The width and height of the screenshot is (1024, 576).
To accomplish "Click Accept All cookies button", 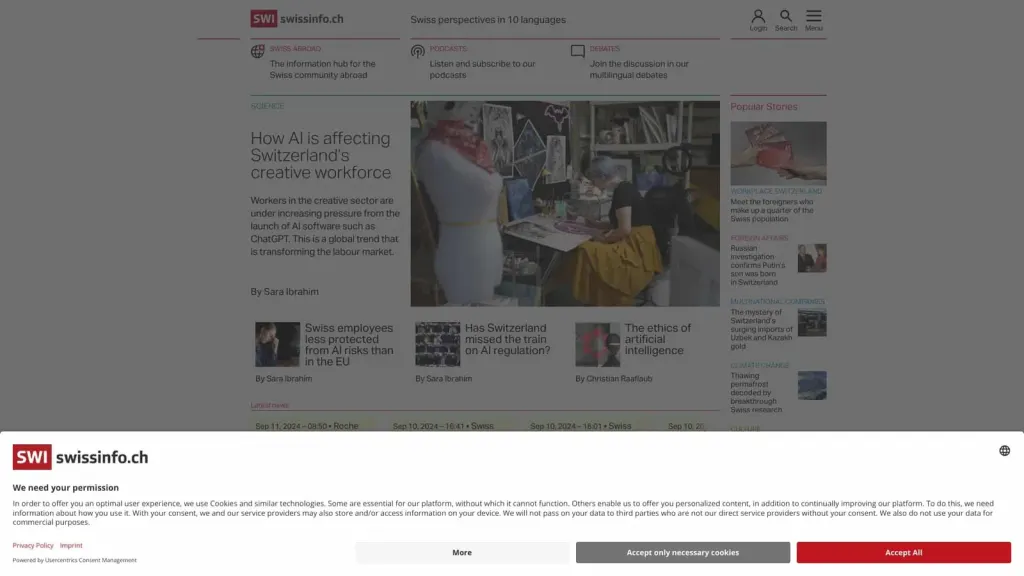I will point(903,552).
